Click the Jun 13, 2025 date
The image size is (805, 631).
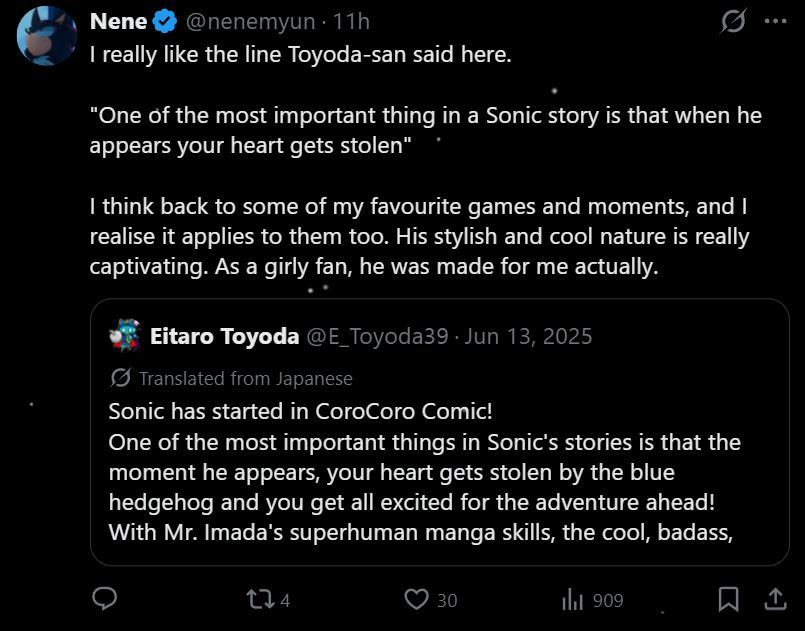(530, 336)
